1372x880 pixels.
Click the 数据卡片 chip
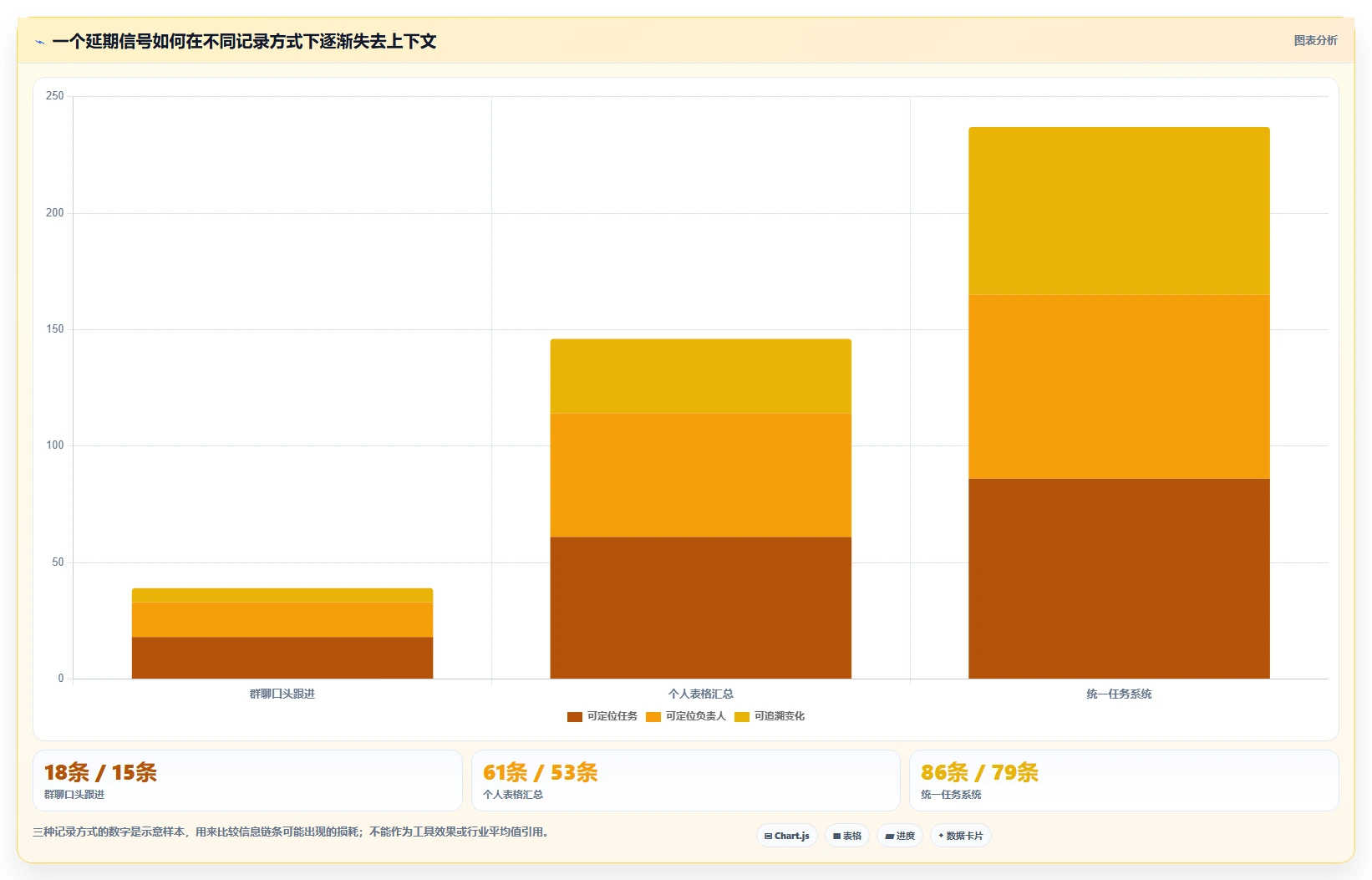[961, 836]
